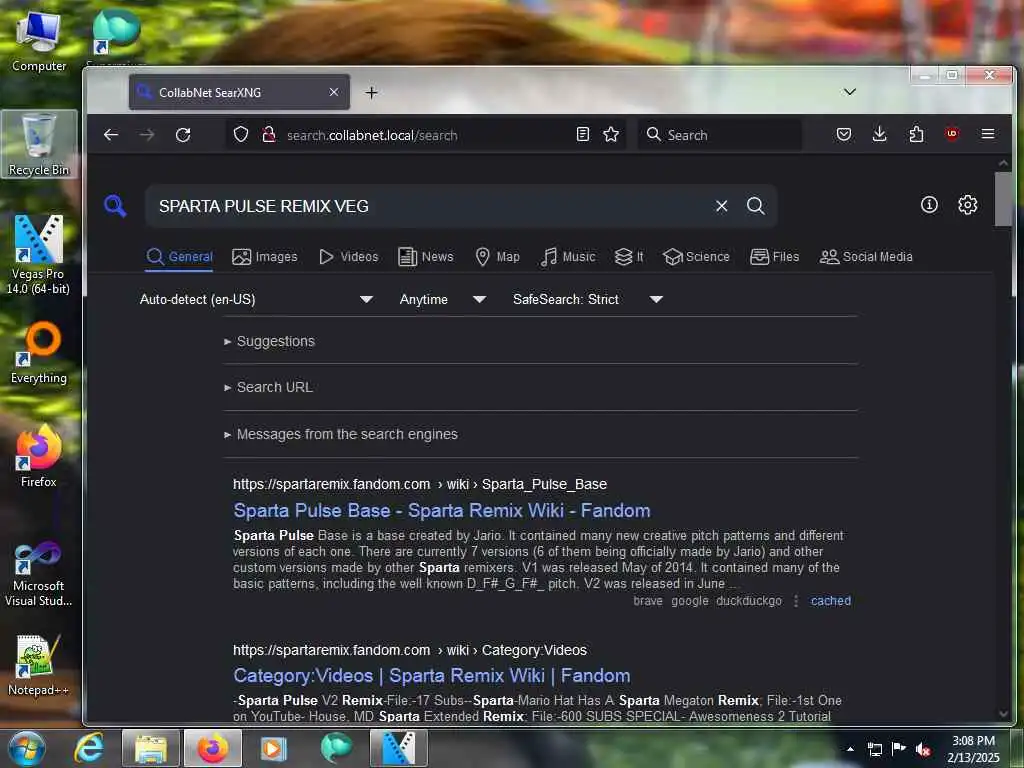Open the Firefox hamburger application menu

point(987,134)
